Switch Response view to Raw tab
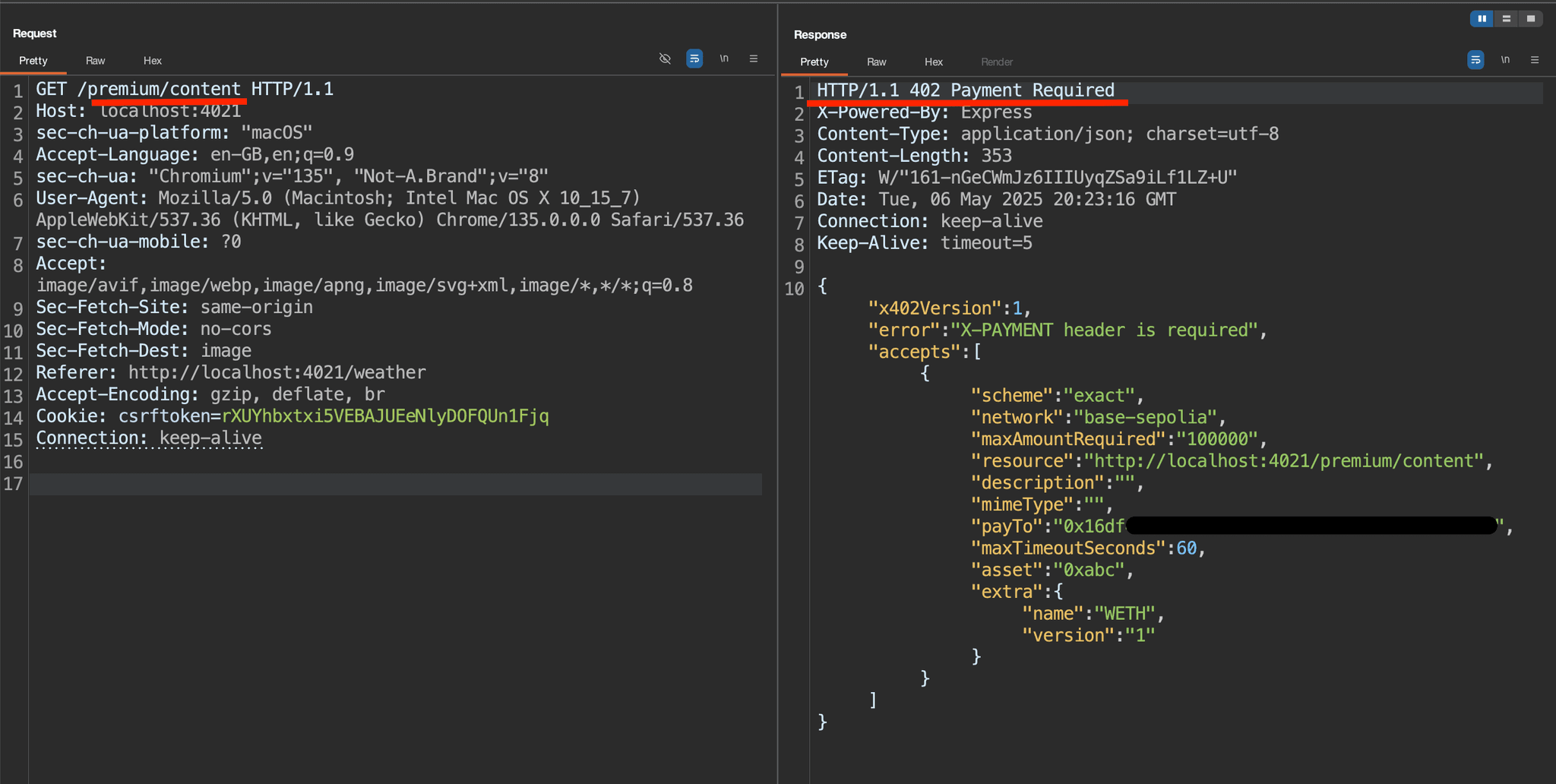This screenshot has height=784, width=1556. tap(877, 62)
